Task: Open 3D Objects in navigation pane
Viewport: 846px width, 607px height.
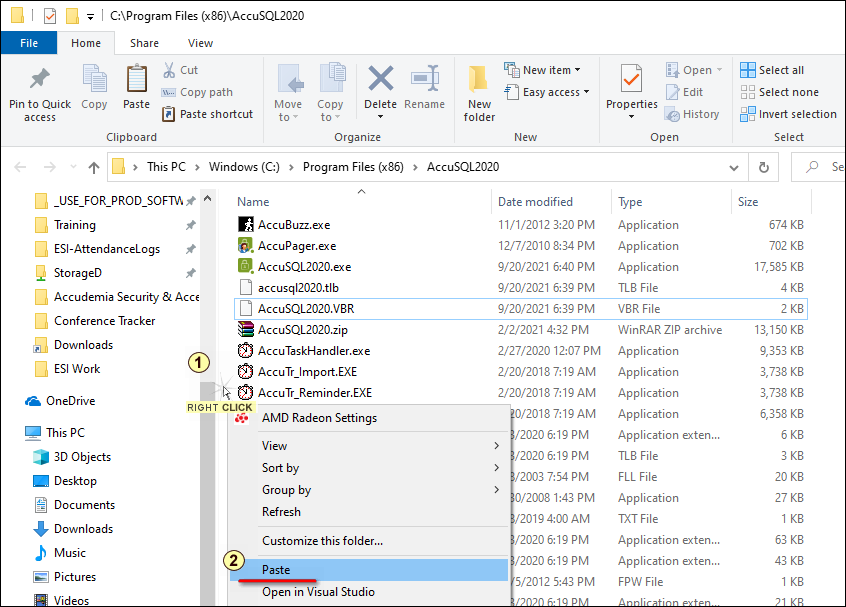Action: pyautogui.click(x=72, y=457)
